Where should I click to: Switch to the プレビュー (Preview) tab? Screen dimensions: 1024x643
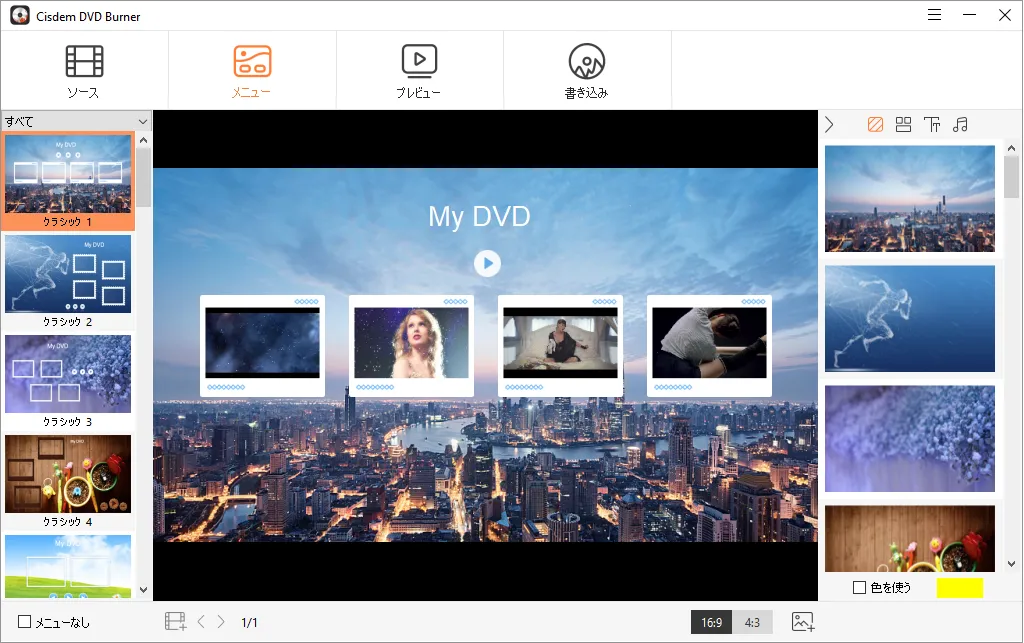coord(419,71)
